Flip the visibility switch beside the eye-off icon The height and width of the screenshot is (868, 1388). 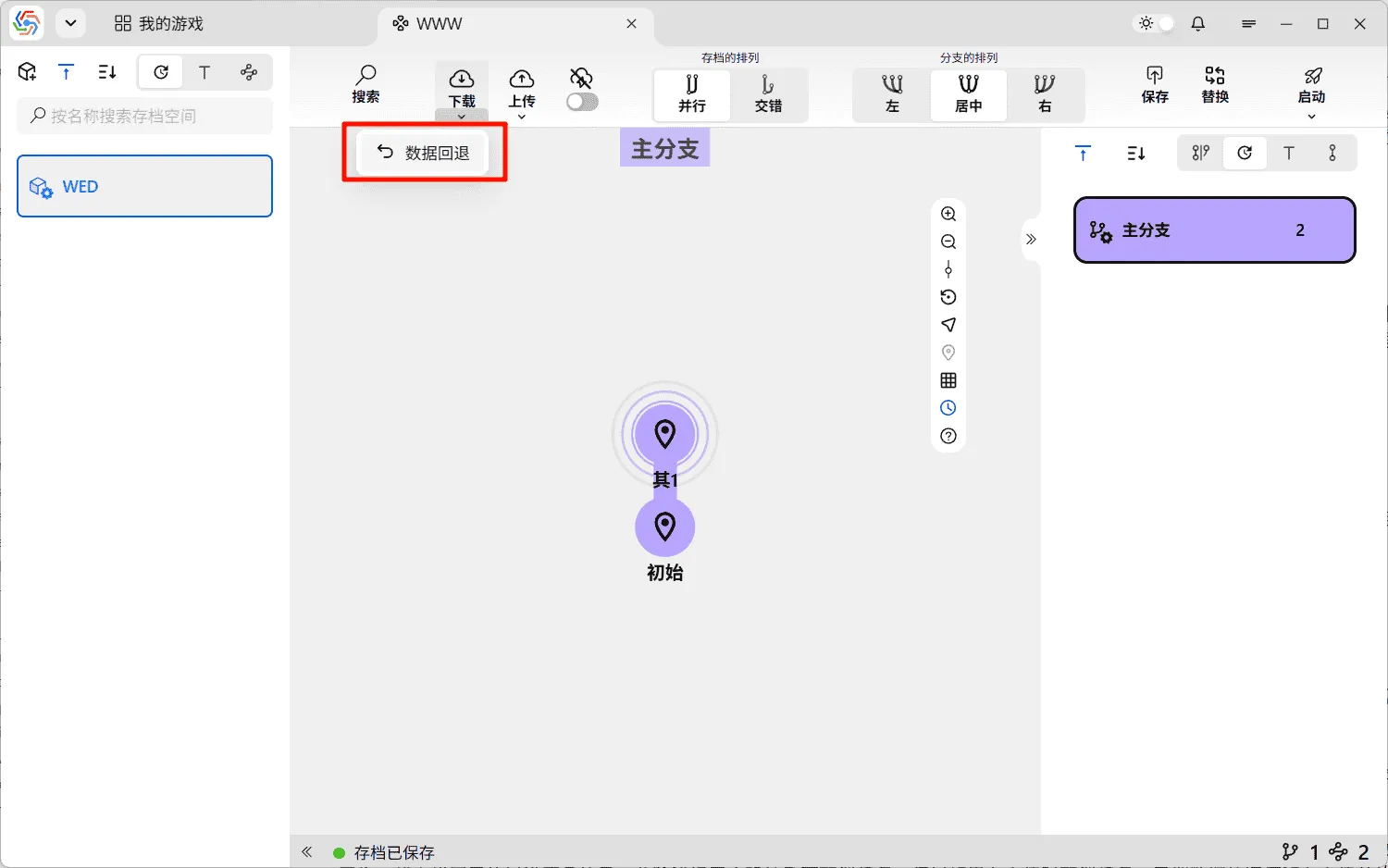pyautogui.click(x=582, y=100)
